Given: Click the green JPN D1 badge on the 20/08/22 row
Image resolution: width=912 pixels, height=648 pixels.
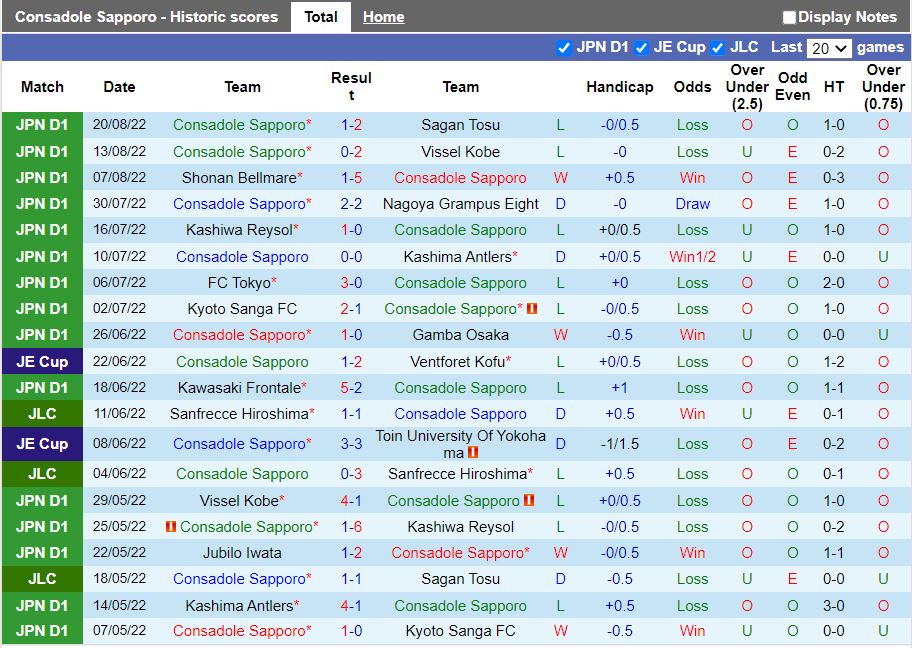Looking at the screenshot, I should coord(42,125).
